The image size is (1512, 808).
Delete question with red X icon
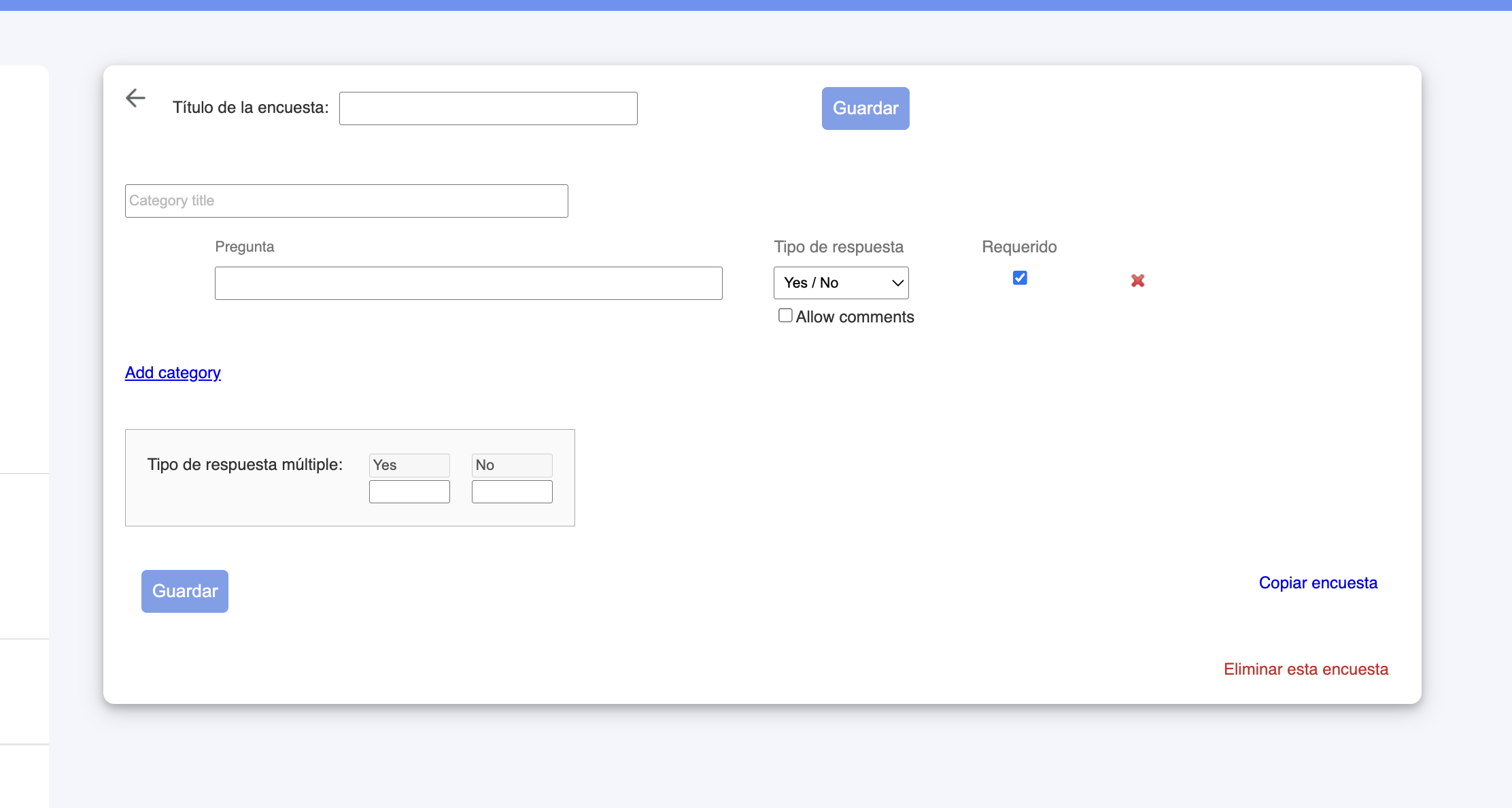(x=1137, y=281)
